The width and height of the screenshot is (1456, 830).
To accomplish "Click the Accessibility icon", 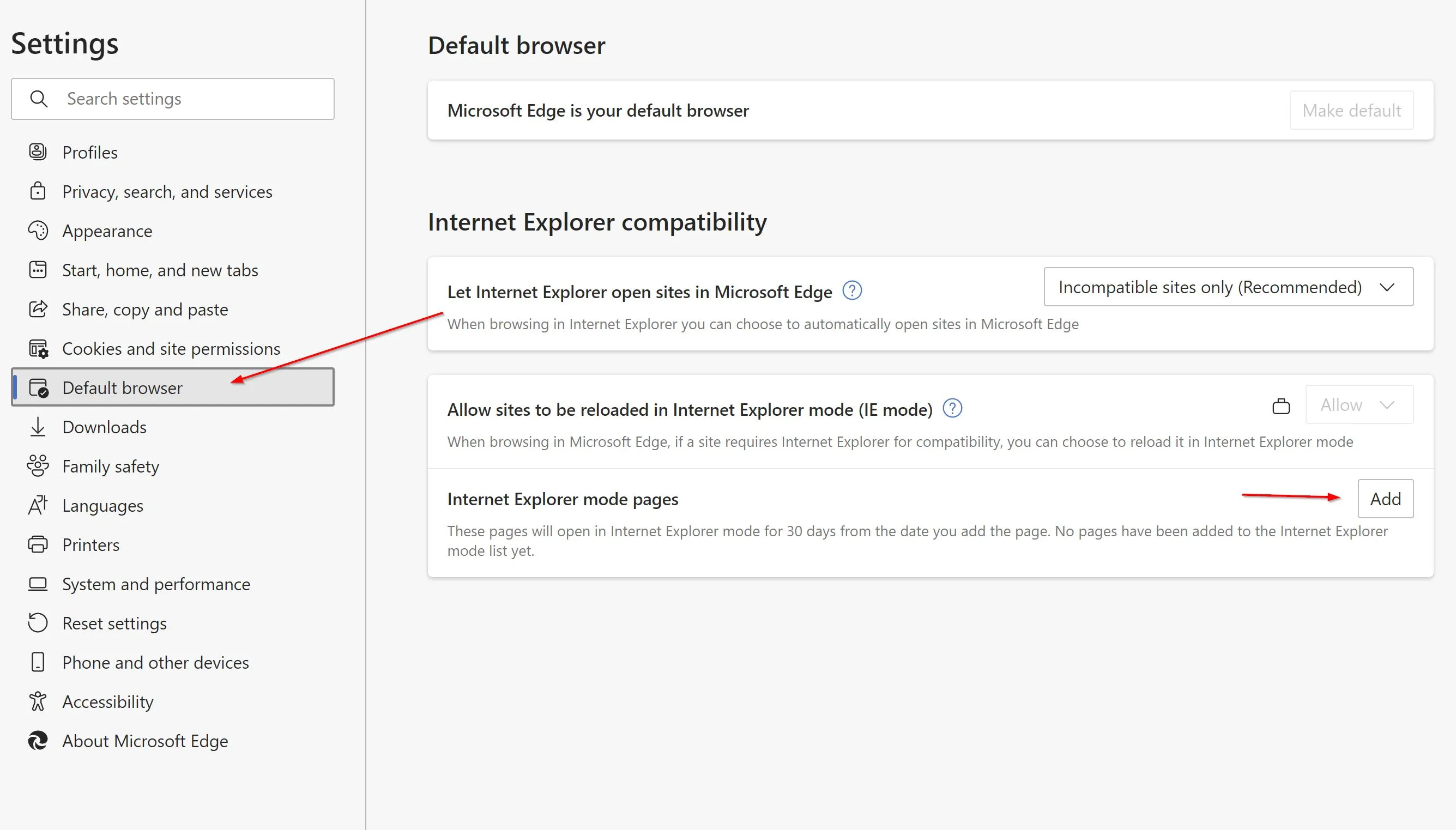I will pyautogui.click(x=38, y=701).
